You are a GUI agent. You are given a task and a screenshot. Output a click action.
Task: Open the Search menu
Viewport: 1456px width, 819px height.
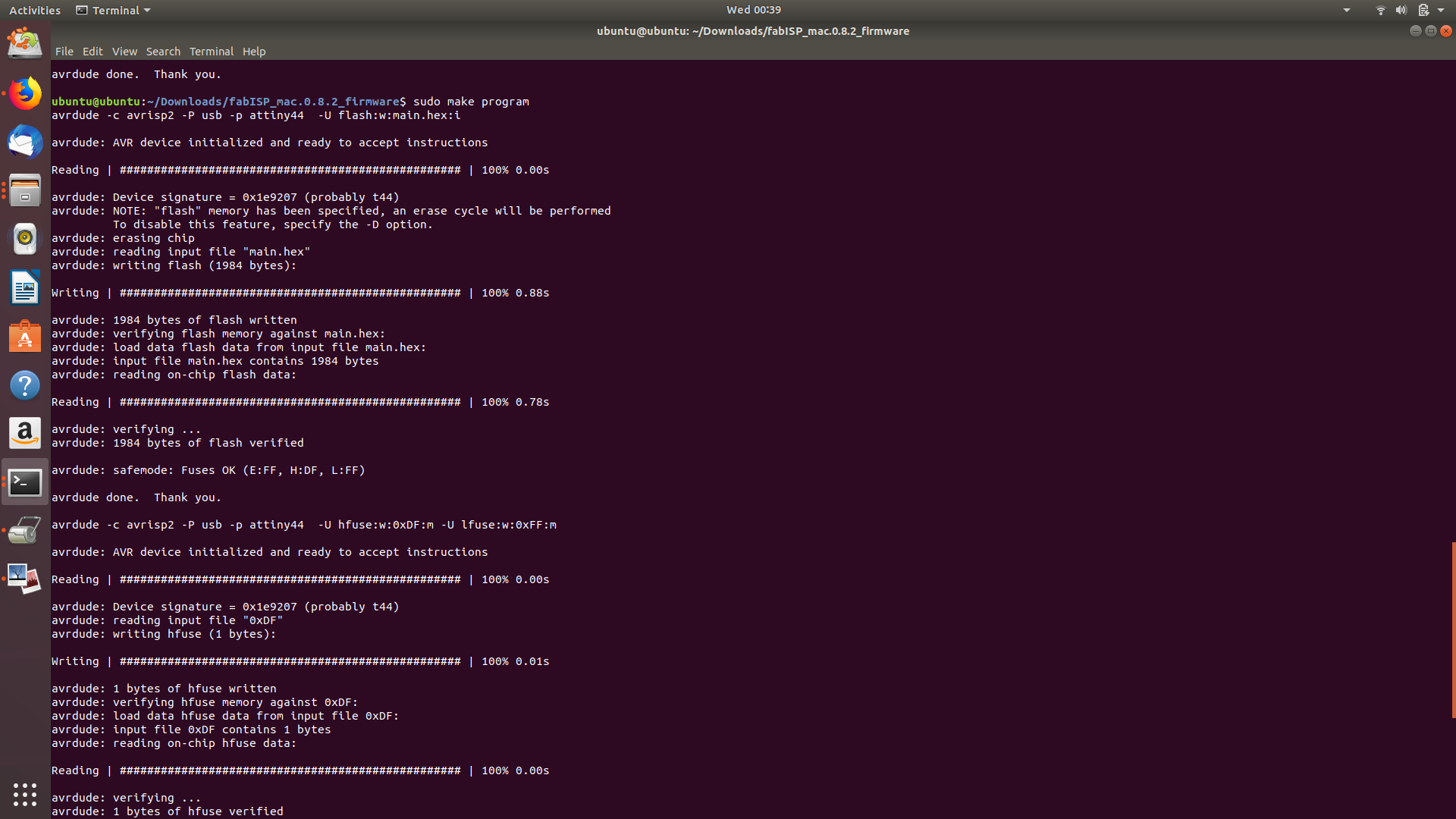tap(163, 52)
